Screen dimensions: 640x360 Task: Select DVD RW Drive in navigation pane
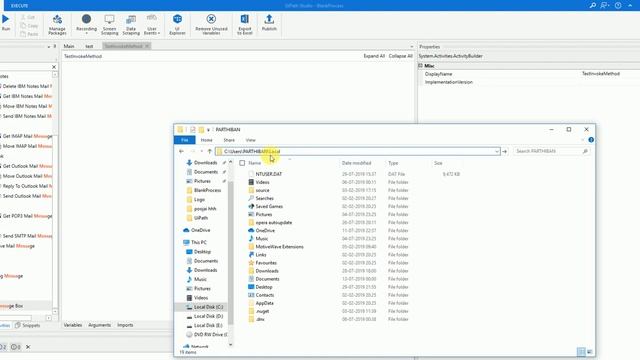(x=206, y=335)
